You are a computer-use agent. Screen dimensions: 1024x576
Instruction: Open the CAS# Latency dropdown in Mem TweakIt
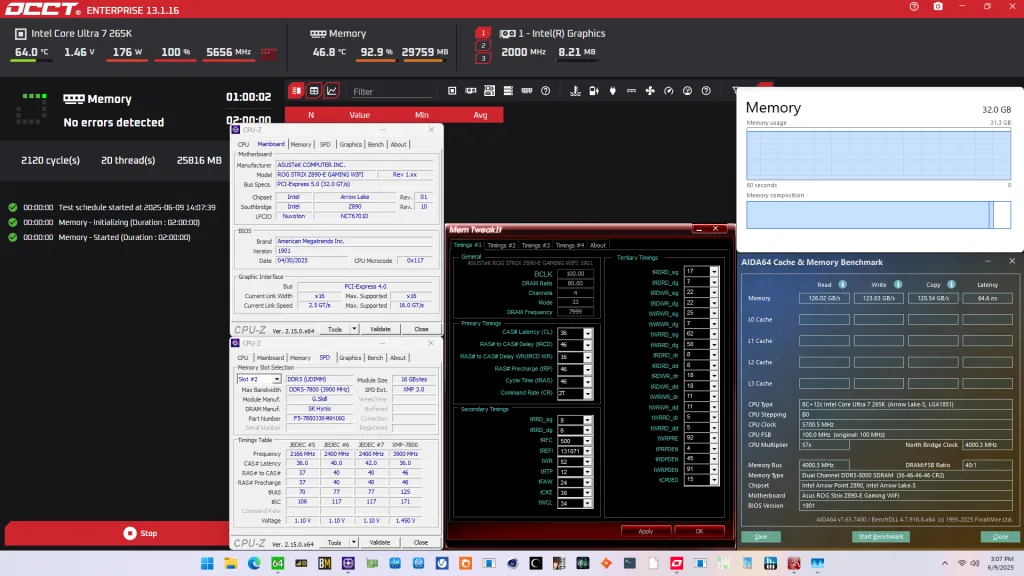pos(588,334)
